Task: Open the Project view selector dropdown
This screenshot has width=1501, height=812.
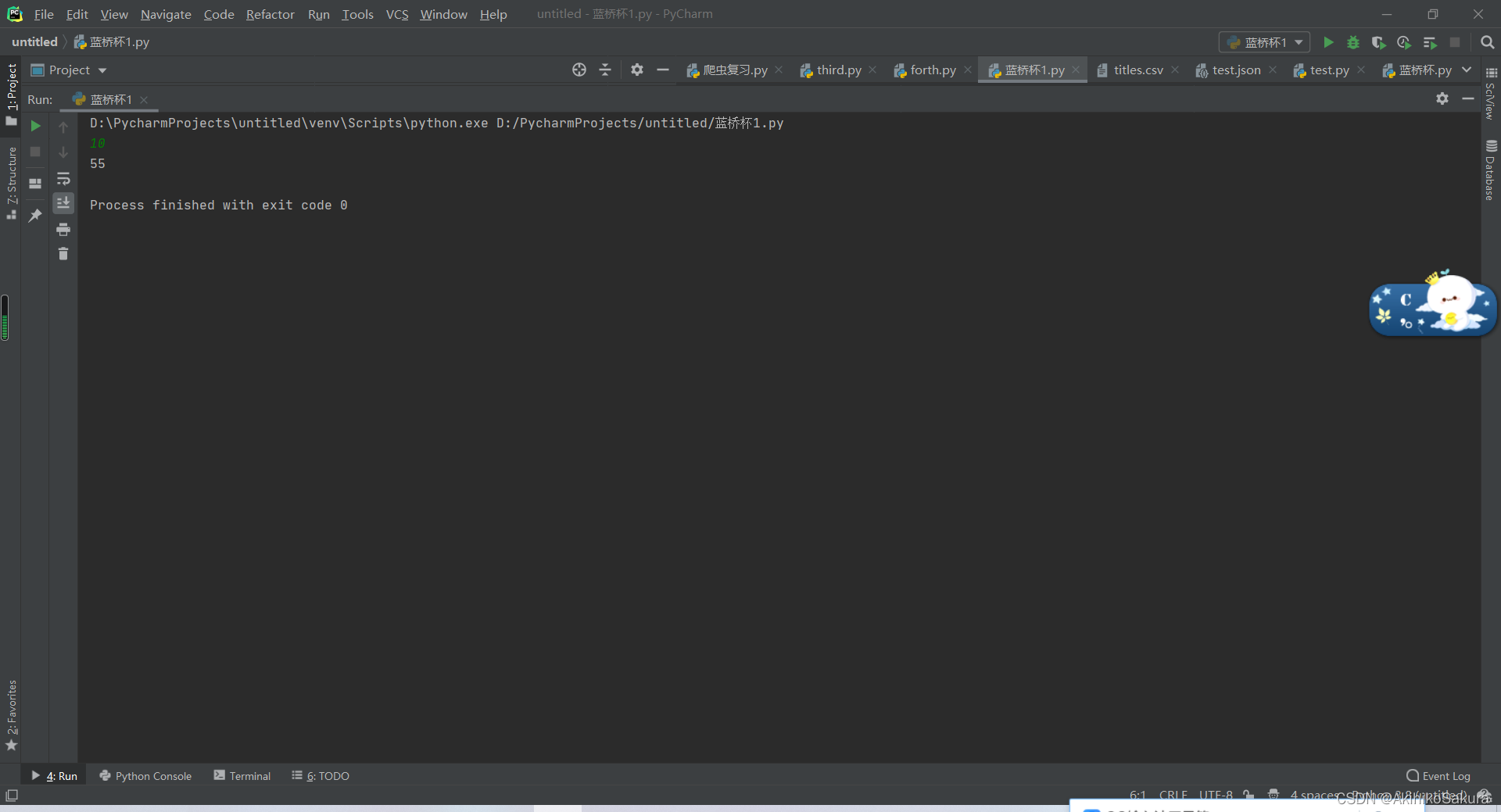Action: [102, 70]
